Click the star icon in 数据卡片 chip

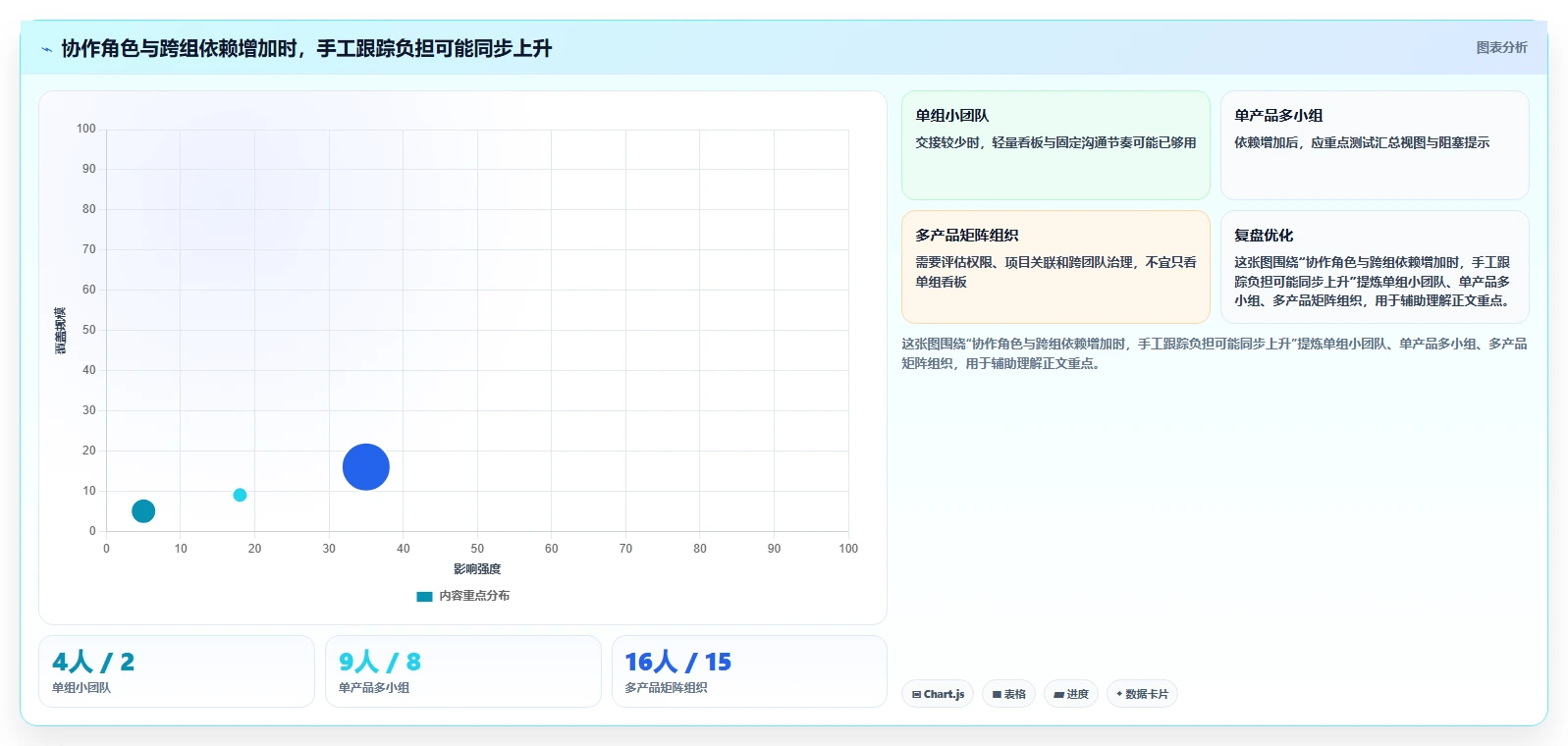pos(1119,694)
